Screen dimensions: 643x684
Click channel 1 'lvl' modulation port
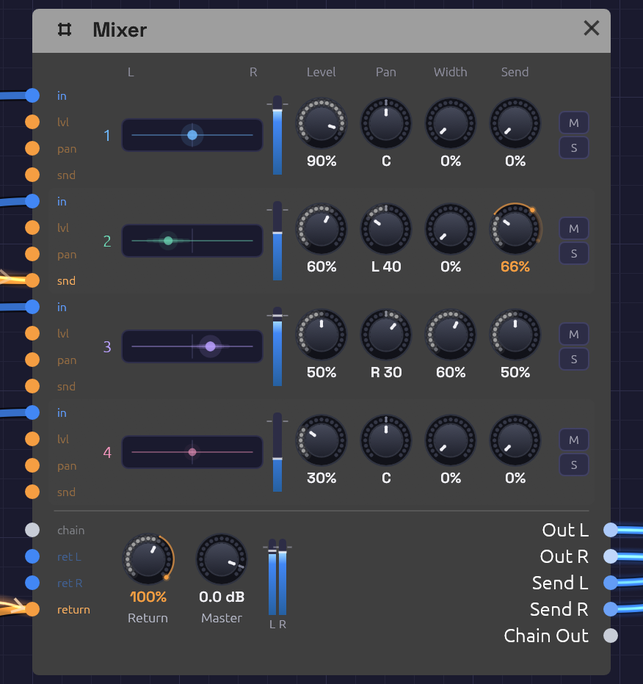(32, 122)
